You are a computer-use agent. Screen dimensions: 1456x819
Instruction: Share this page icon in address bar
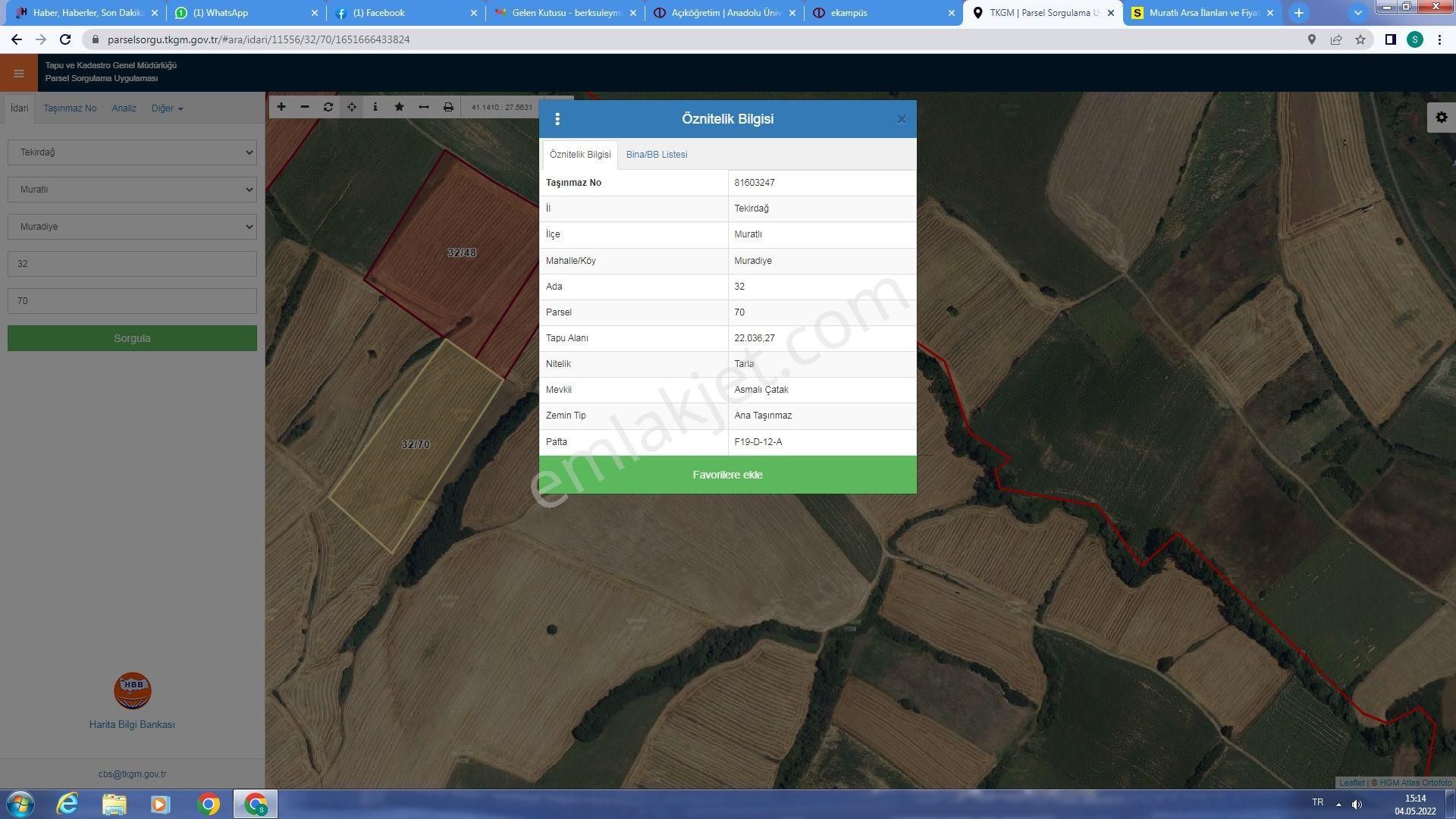tap(1336, 39)
